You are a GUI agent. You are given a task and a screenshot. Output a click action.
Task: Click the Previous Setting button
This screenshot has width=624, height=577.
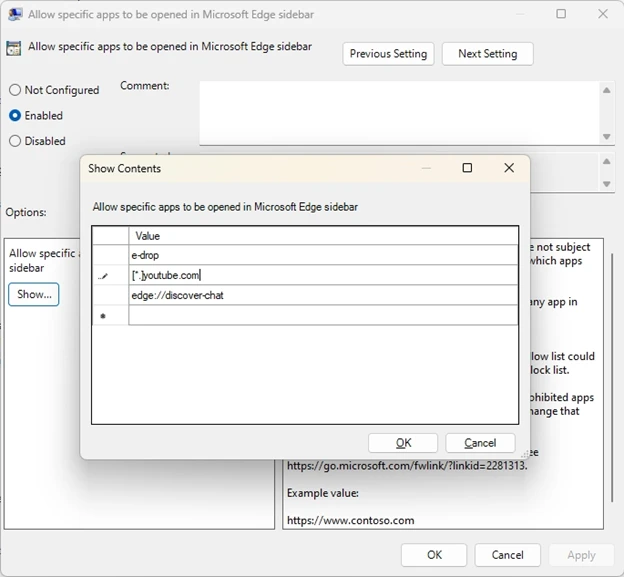388,54
